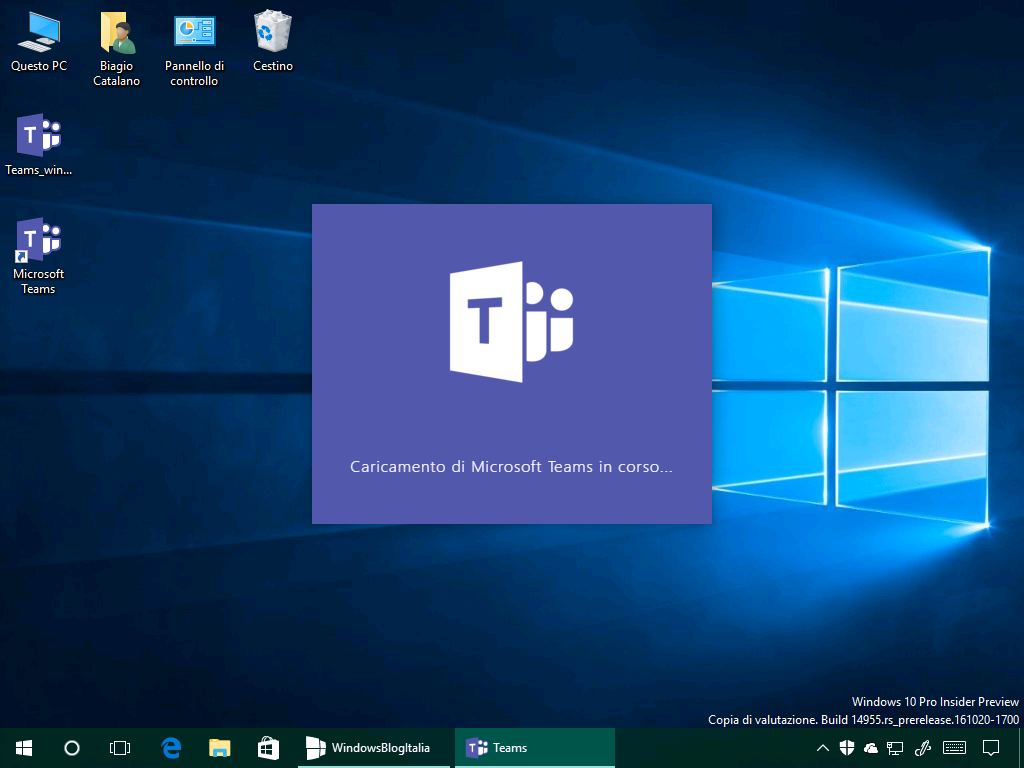This screenshot has width=1024, height=768.
Task: Open Task View from the taskbar
Action: click(120, 748)
